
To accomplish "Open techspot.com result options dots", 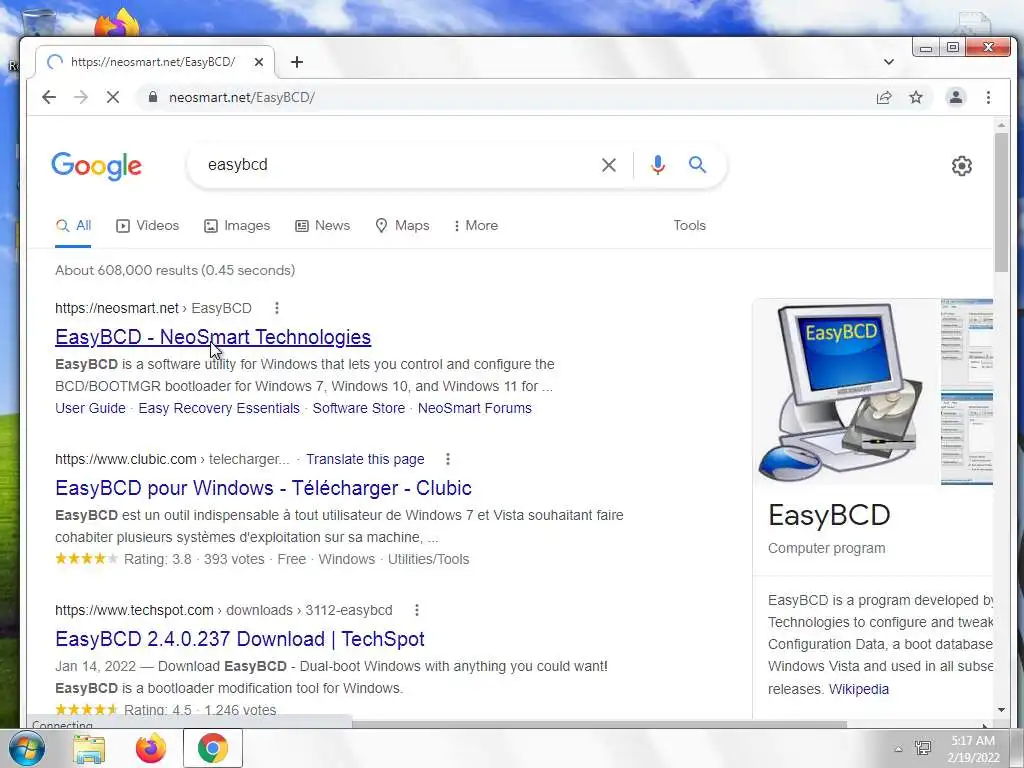I will pos(417,610).
